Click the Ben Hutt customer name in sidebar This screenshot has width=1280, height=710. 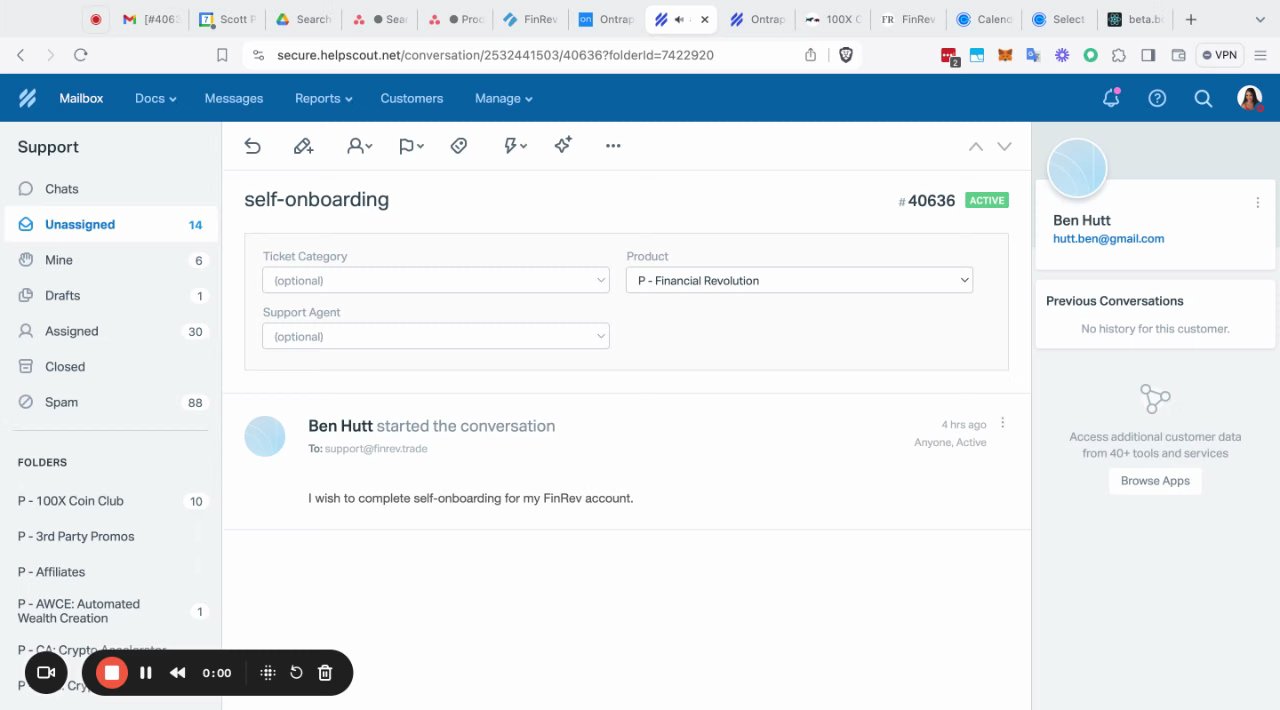[x=1082, y=220]
